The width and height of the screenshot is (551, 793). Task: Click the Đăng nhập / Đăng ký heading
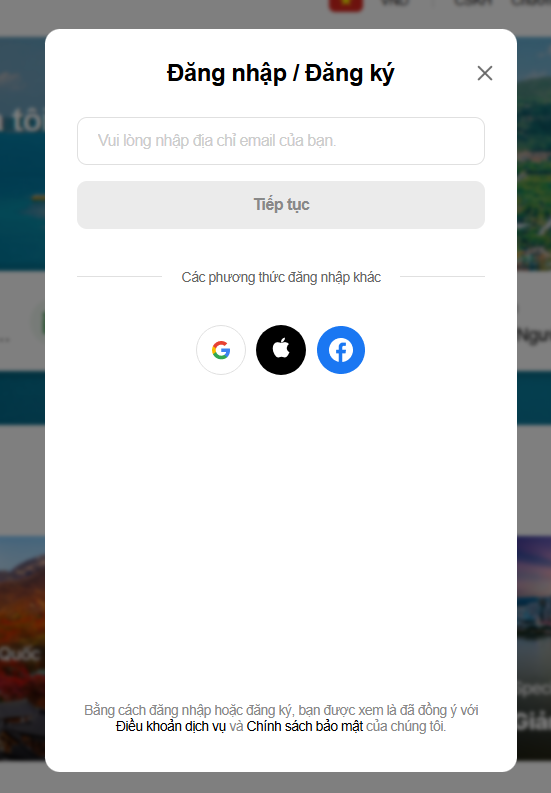[281, 73]
